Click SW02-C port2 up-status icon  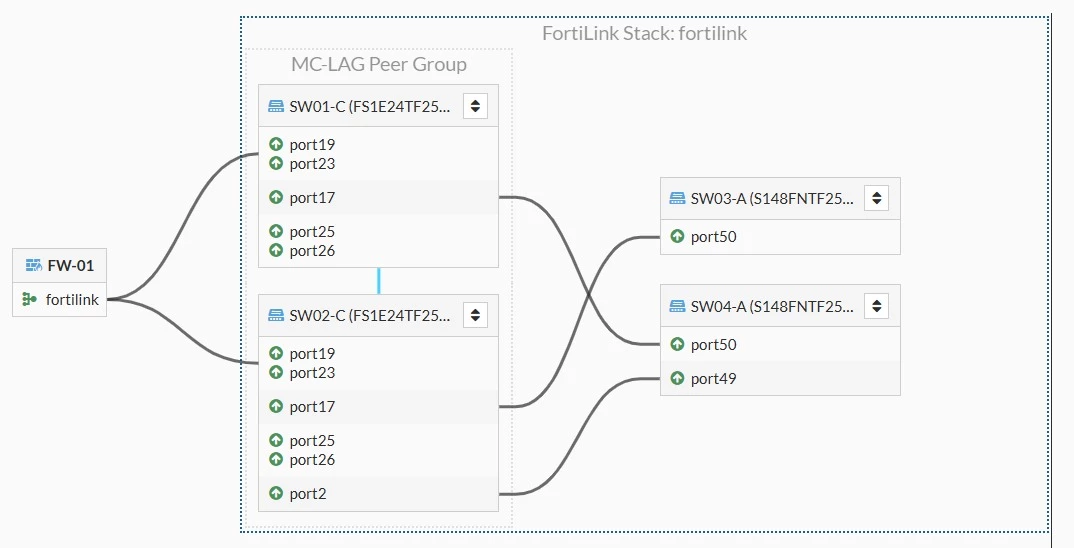[x=276, y=493]
